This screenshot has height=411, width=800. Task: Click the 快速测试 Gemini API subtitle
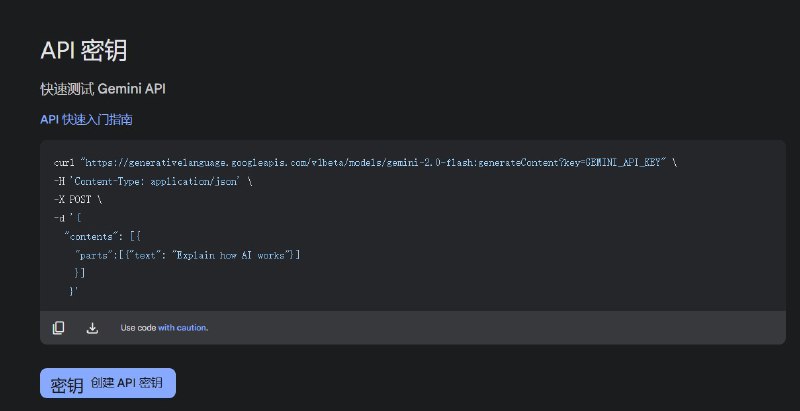point(103,89)
